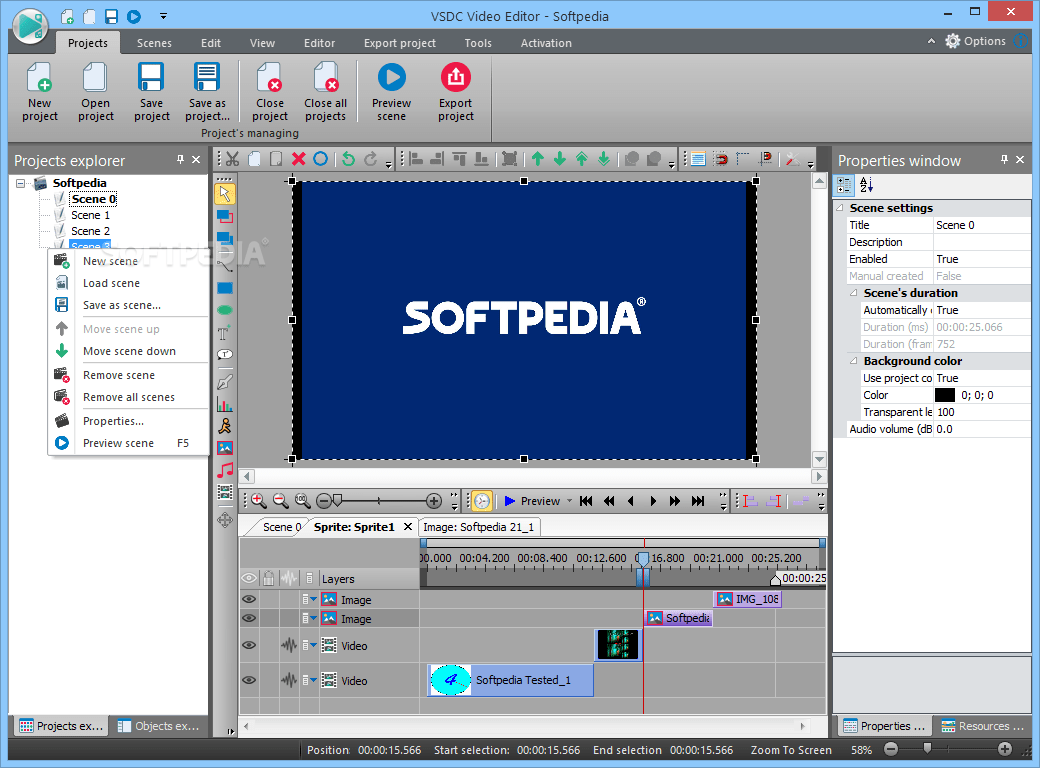Click the black Color swatch in Scene settings
Screen dimensions: 1040x768
[x=944, y=394]
